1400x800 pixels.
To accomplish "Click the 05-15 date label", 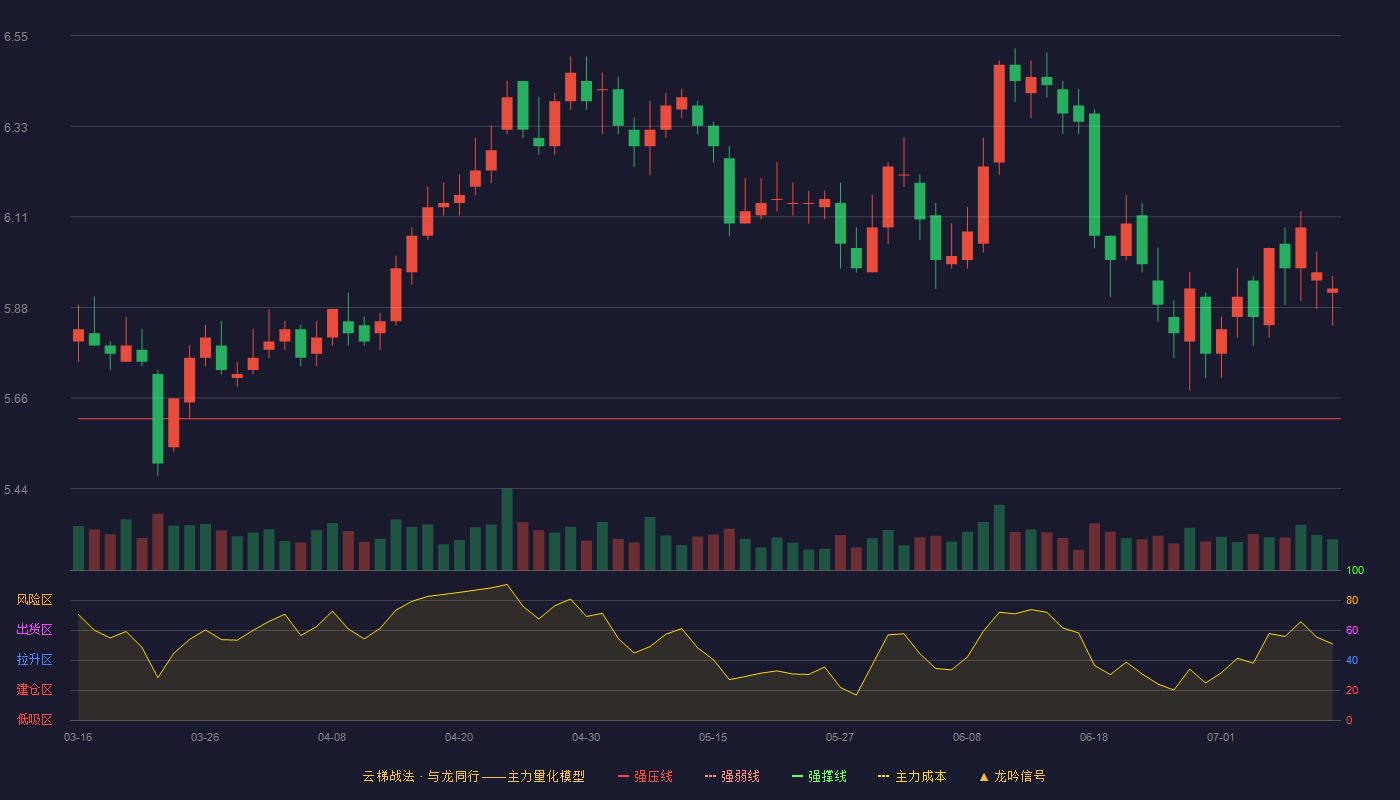I will [713, 737].
